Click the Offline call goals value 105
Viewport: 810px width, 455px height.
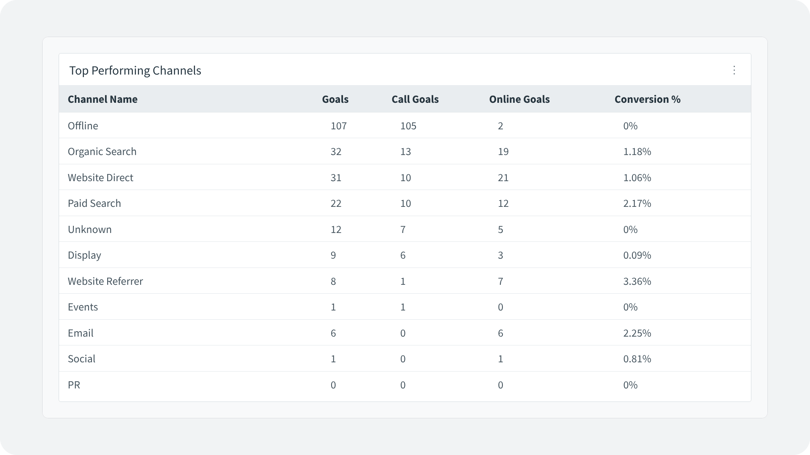pos(408,125)
